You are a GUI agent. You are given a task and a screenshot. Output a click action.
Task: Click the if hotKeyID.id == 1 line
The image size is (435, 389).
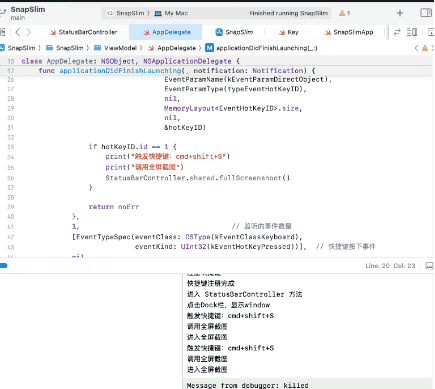(x=133, y=147)
